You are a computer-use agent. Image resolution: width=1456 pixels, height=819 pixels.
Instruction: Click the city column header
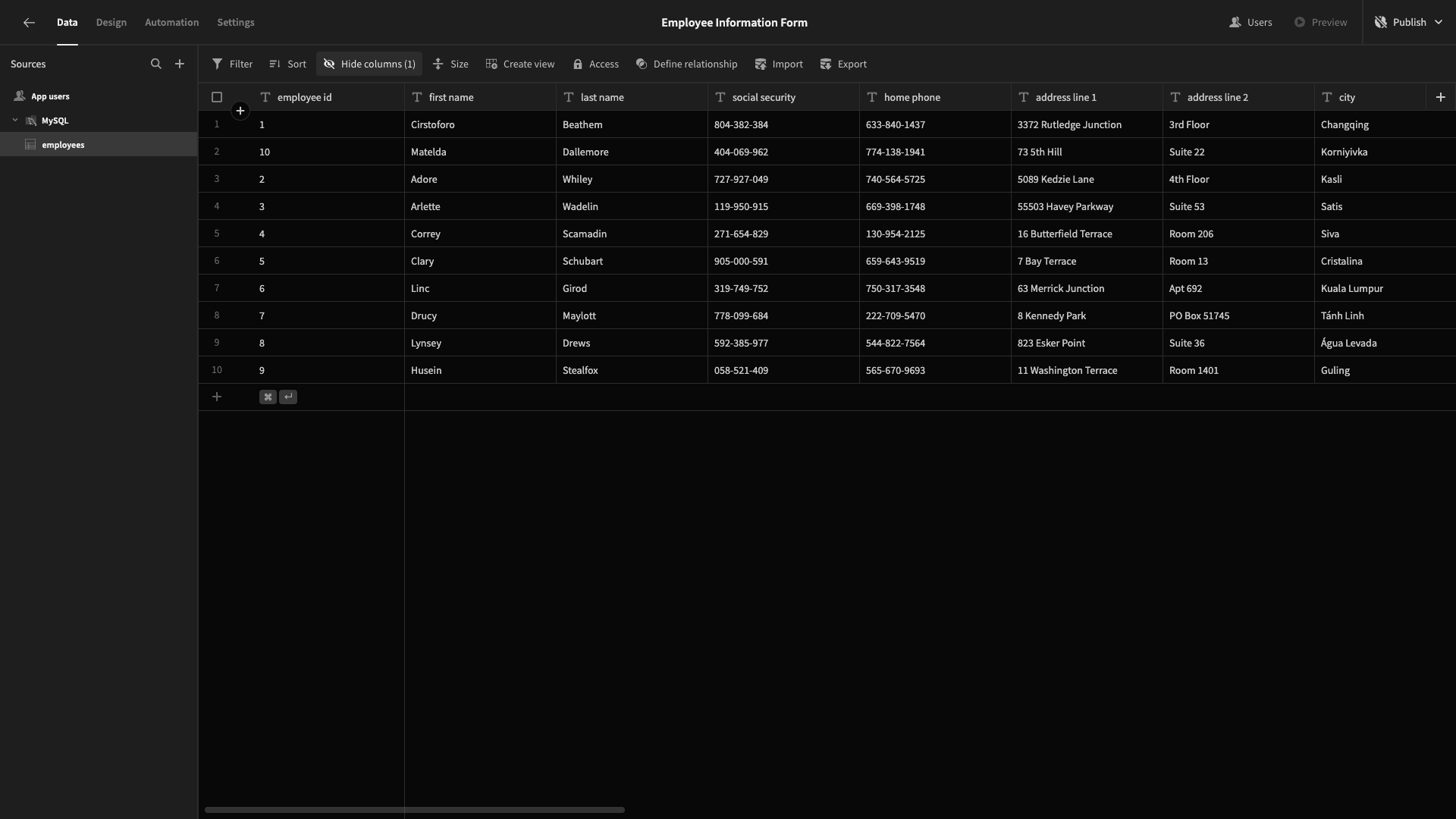point(1370,97)
